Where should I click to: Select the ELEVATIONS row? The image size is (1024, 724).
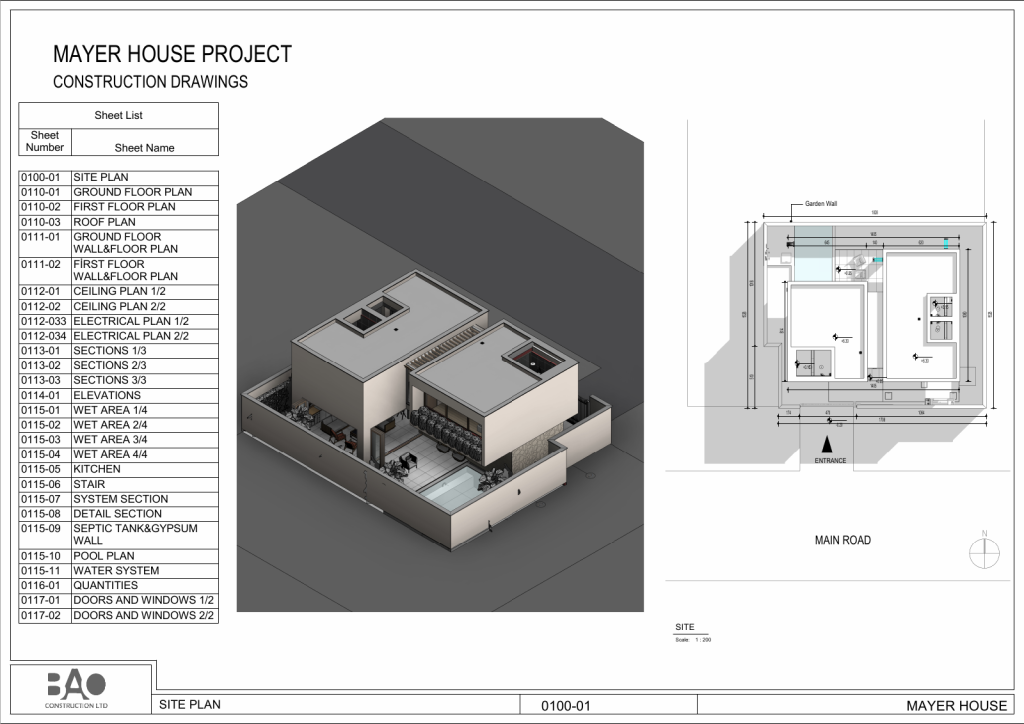pyautogui.click(x=118, y=396)
